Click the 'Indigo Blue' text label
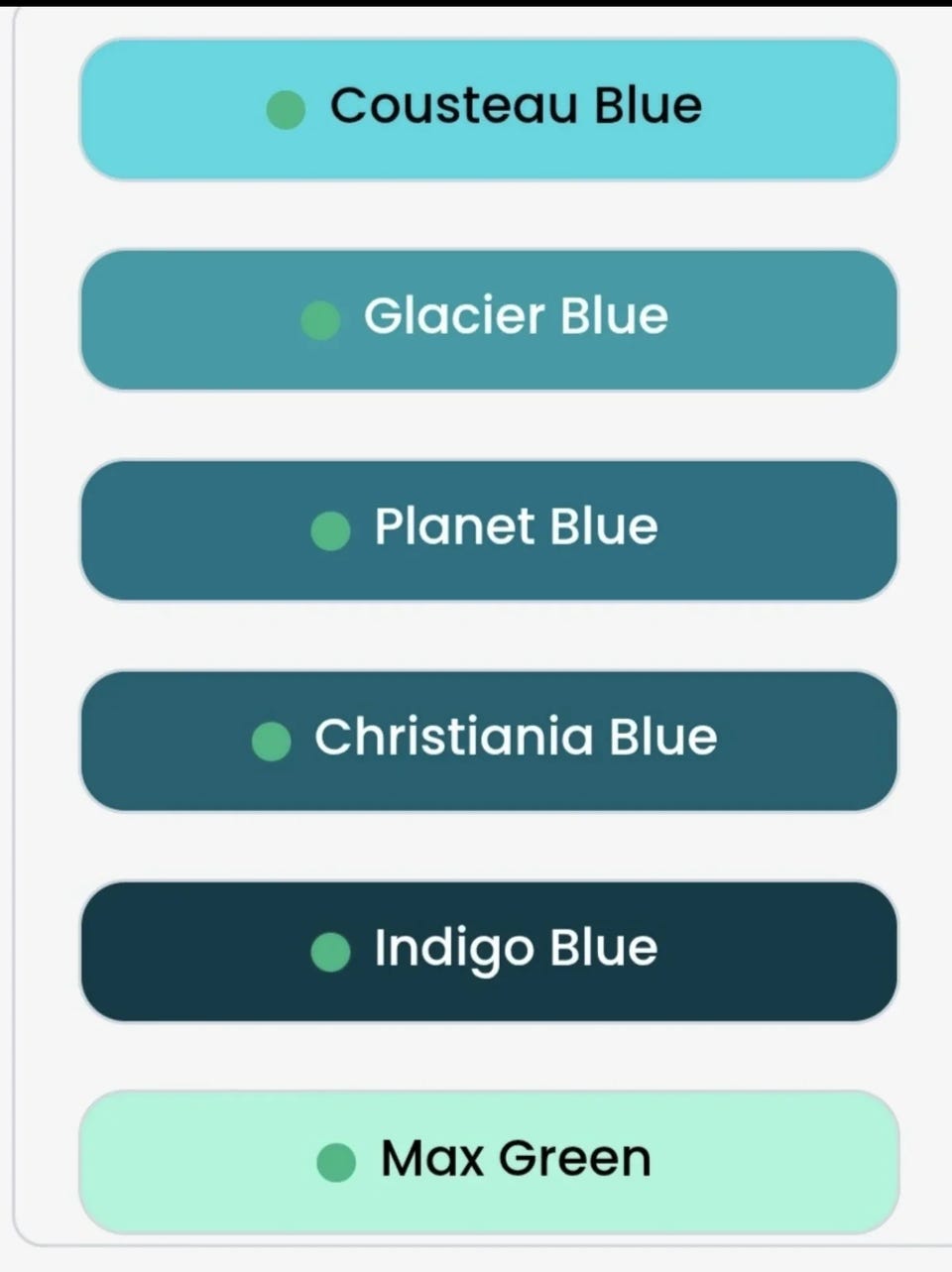952x1272 pixels. click(x=516, y=949)
